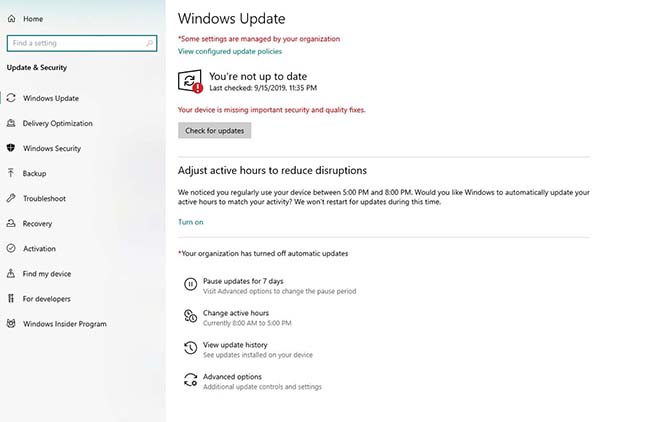This screenshot has height=422, width=650.
Task: Open the Troubleshoot page
Action: pos(44,199)
